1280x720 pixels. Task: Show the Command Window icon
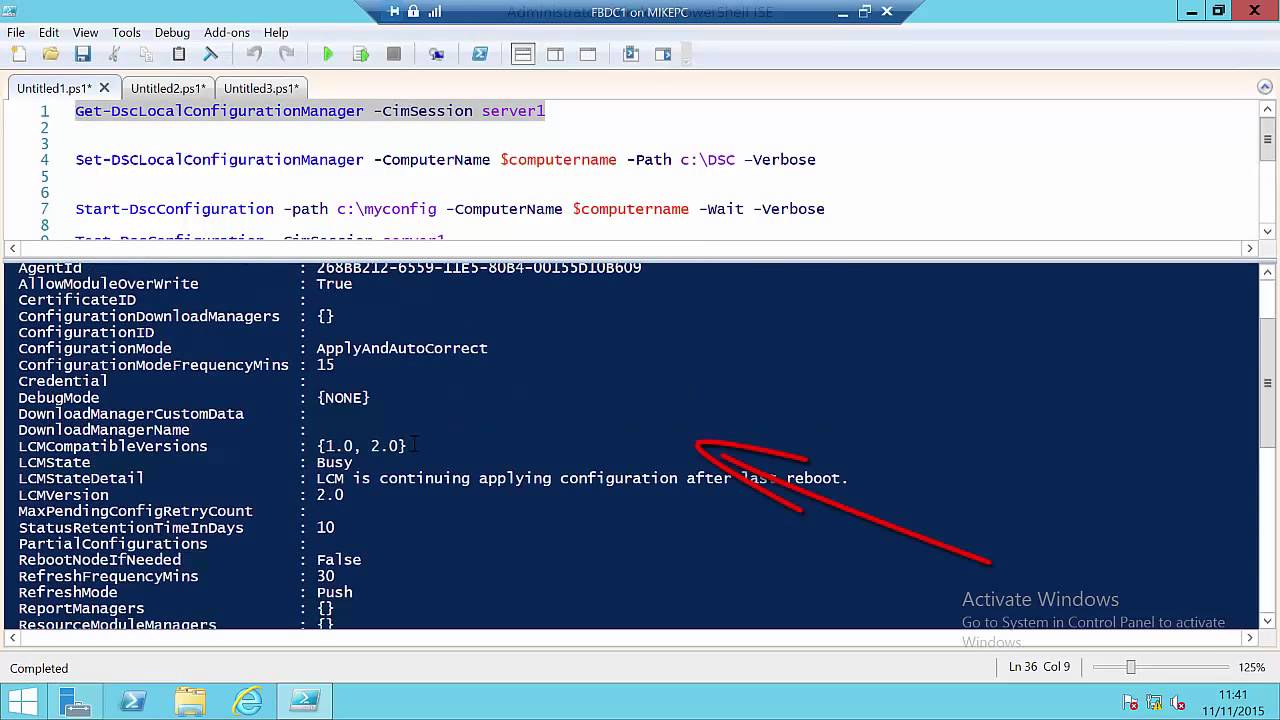point(631,54)
